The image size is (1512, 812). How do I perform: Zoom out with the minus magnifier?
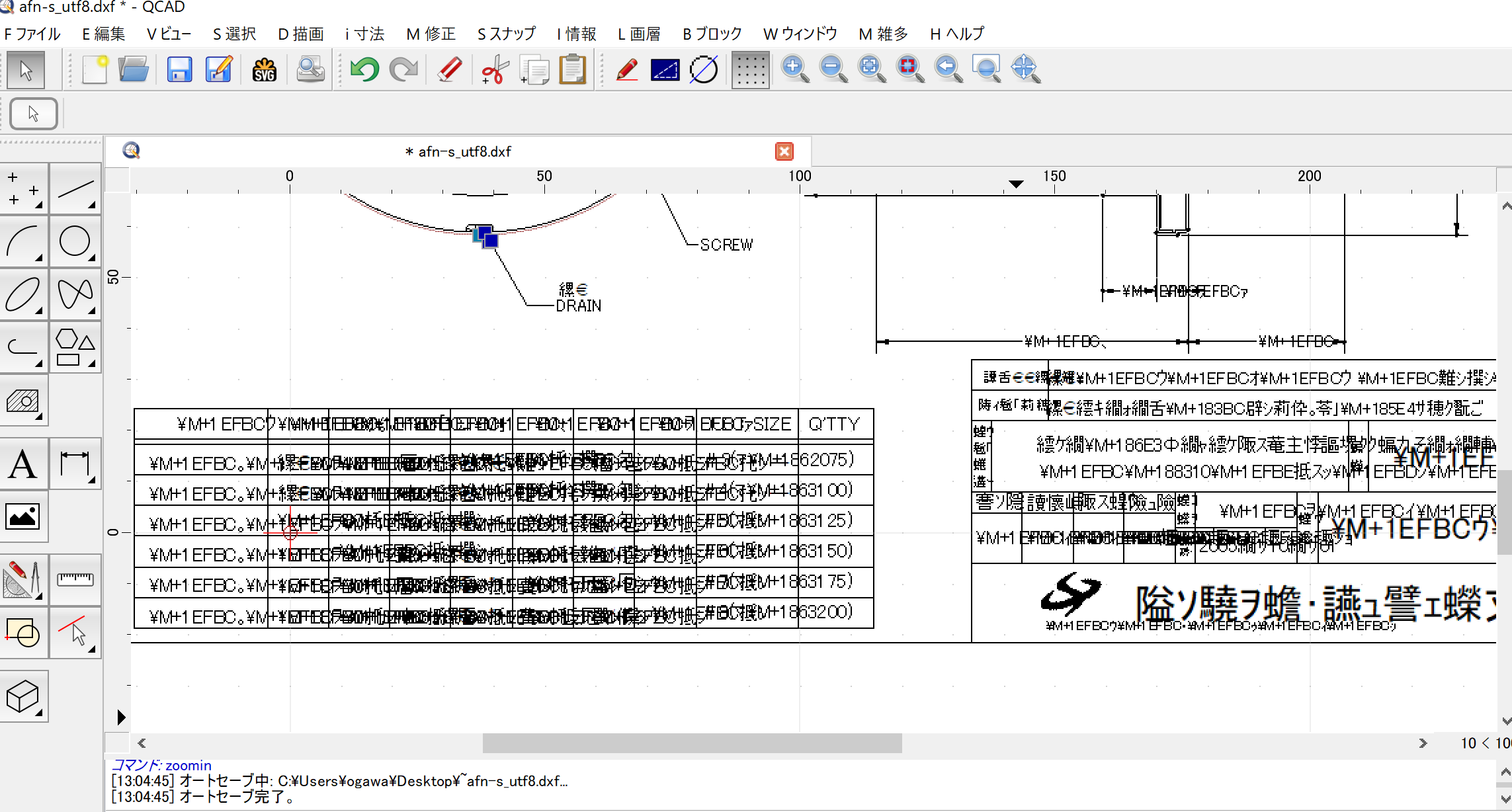pyautogui.click(x=833, y=69)
